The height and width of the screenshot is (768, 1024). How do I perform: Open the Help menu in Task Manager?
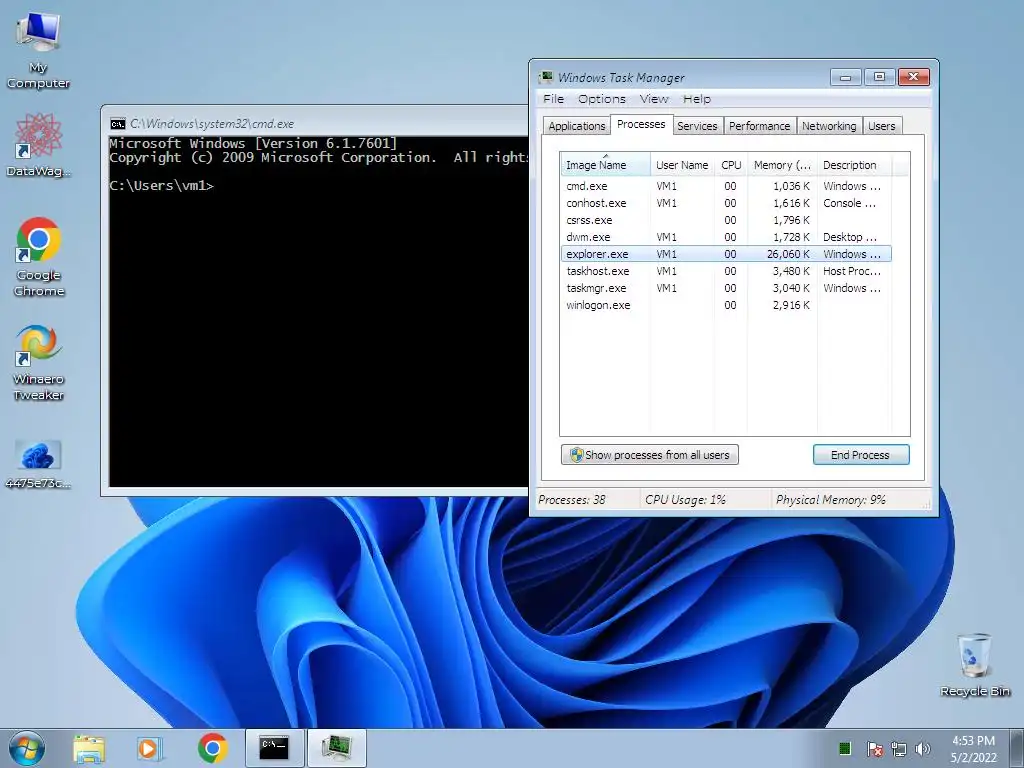tap(697, 99)
